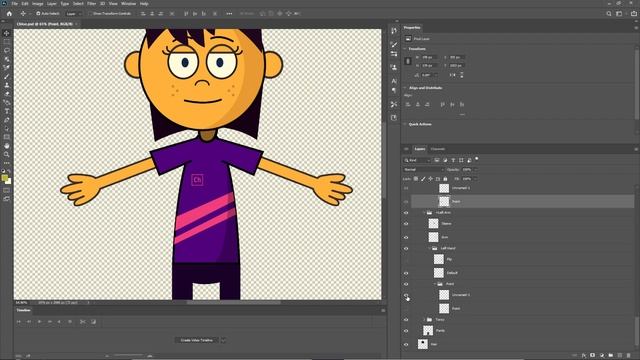Expand the Torso group

click(424, 320)
